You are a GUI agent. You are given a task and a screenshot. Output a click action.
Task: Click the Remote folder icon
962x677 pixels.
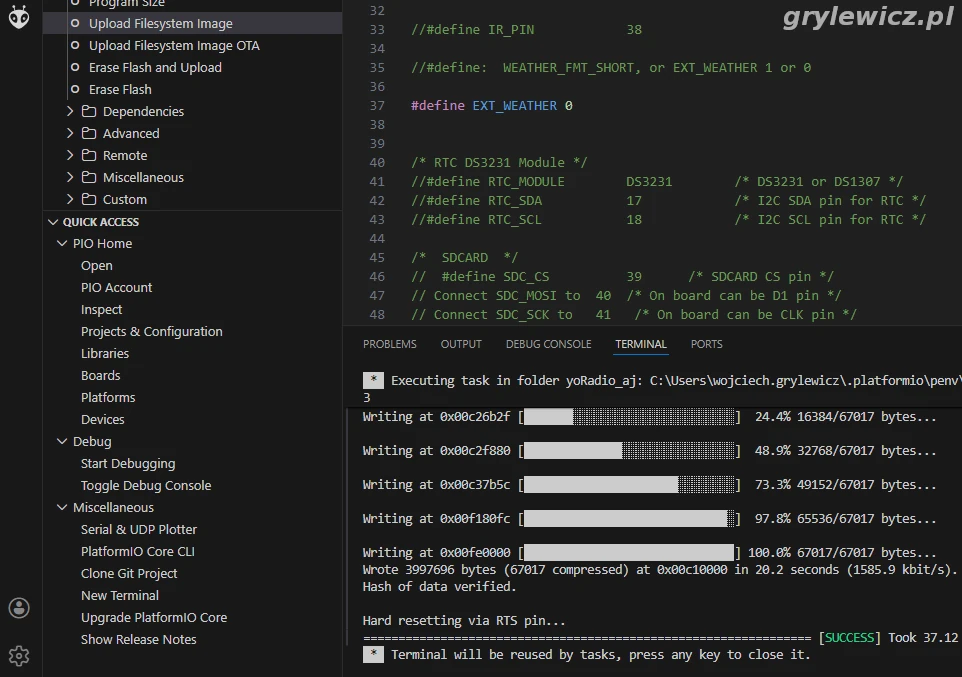click(89, 155)
